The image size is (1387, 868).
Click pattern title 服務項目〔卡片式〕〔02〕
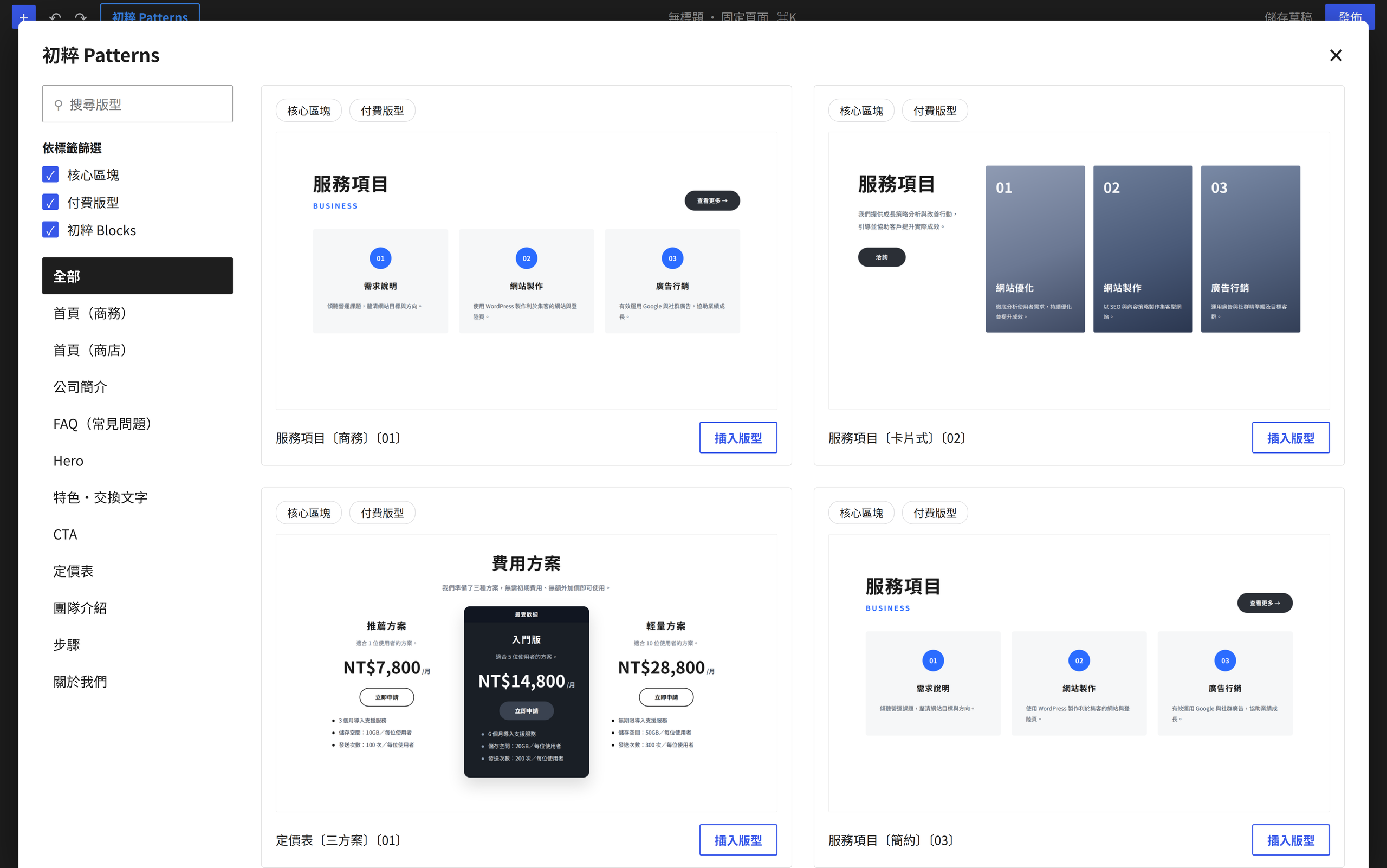click(898, 438)
